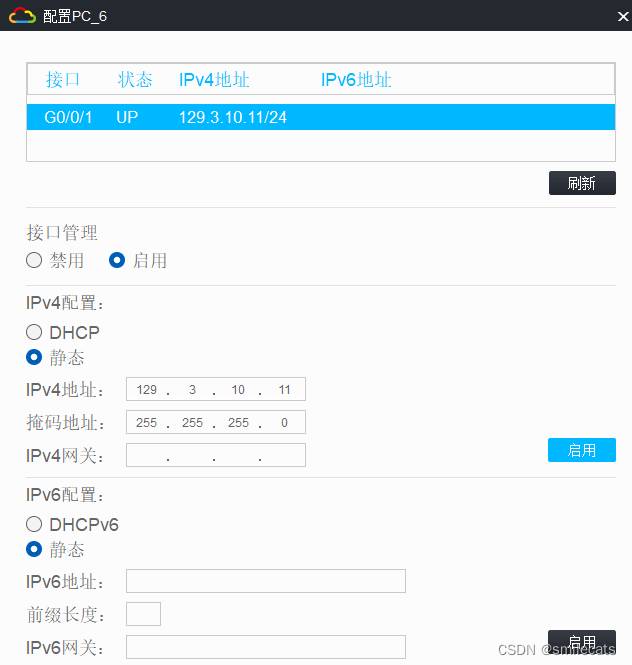Image resolution: width=632 pixels, height=665 pixels.
Task: Apply IPv4 settings with blue 启用 button
Action: (x=581, y=450)
